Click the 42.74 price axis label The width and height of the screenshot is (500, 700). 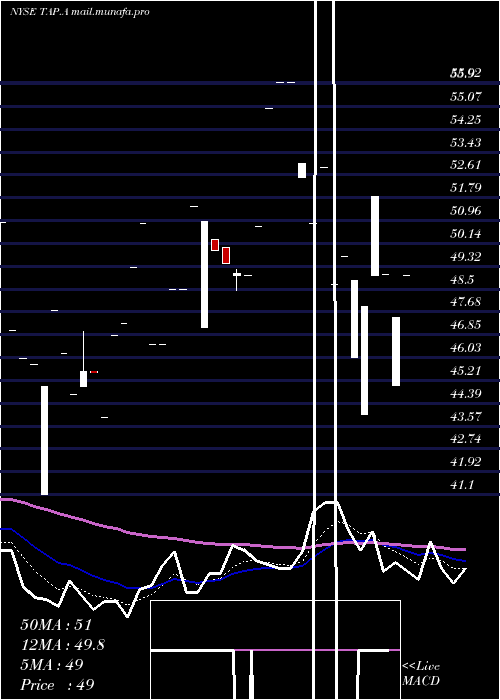(x=466, y=439)
